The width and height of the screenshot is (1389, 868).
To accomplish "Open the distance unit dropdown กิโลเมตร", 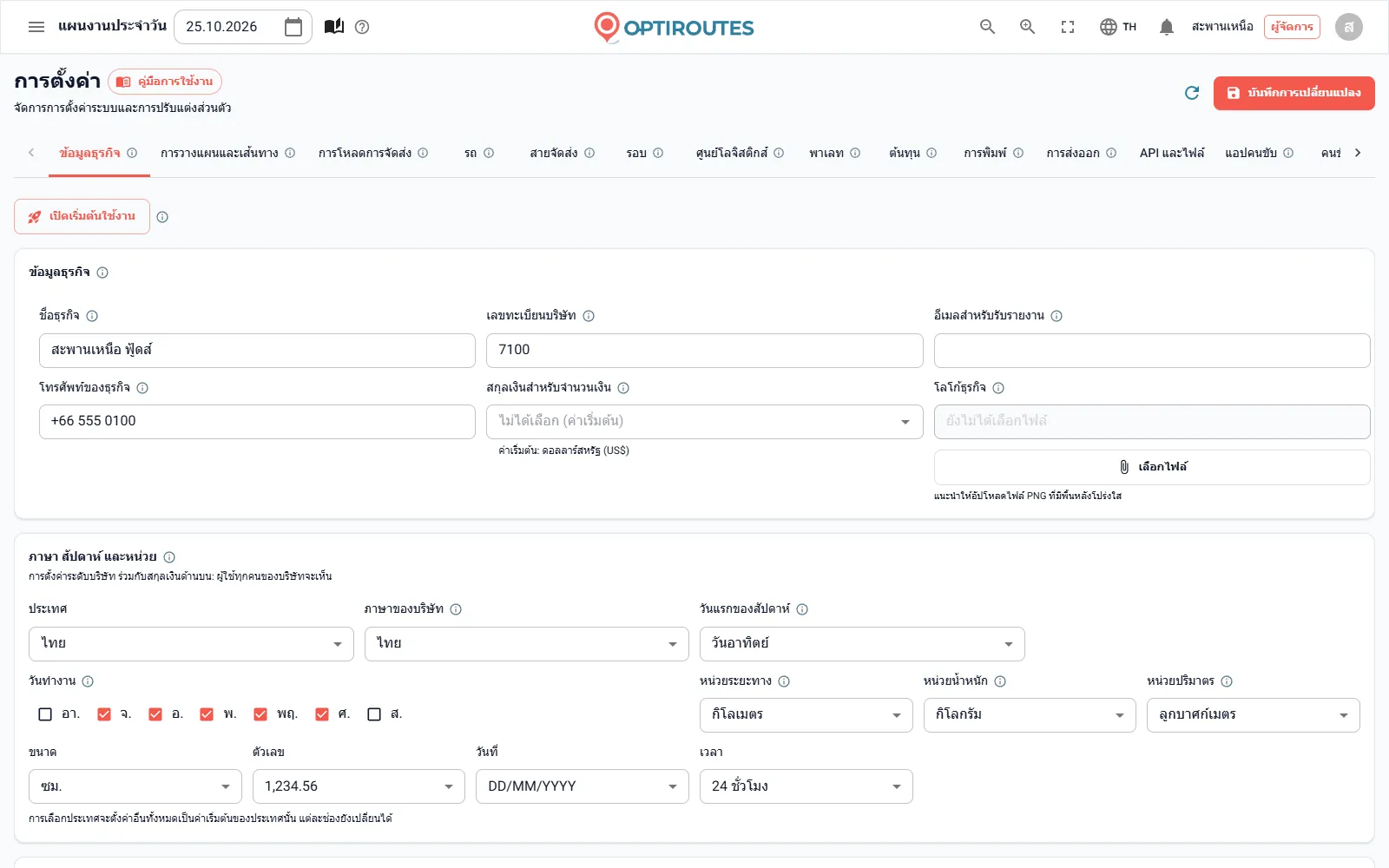I will [x=806, y=715].
